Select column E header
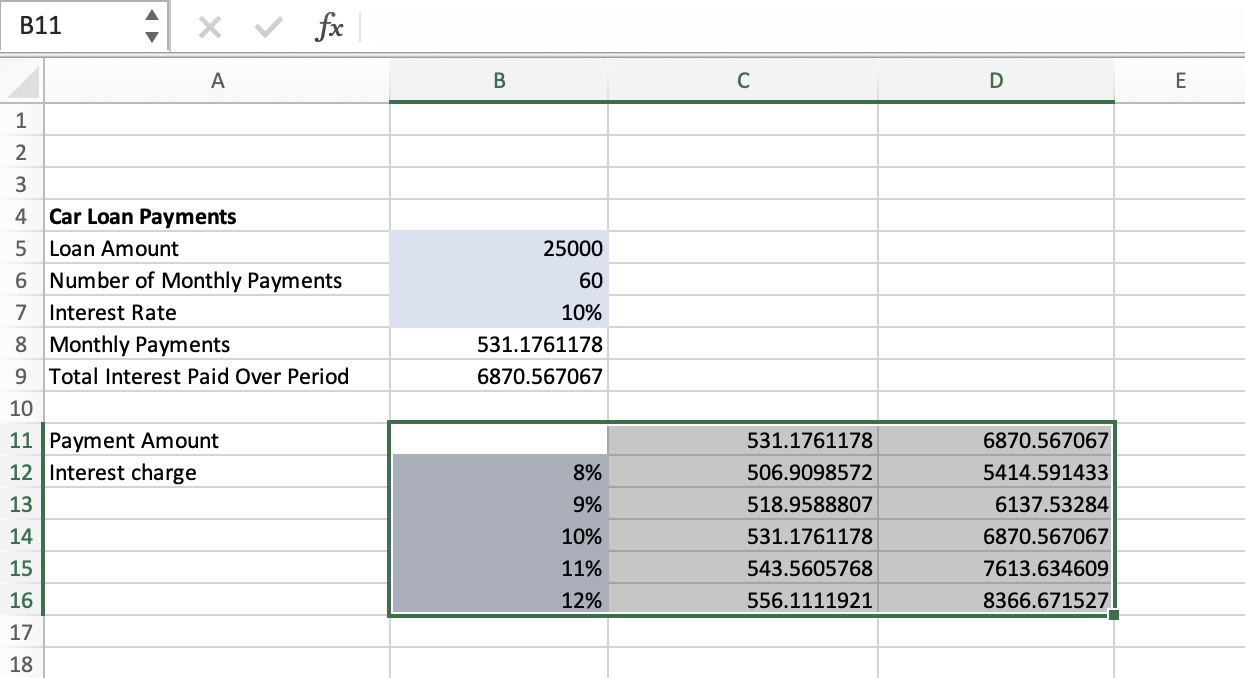 point(1180,82)
